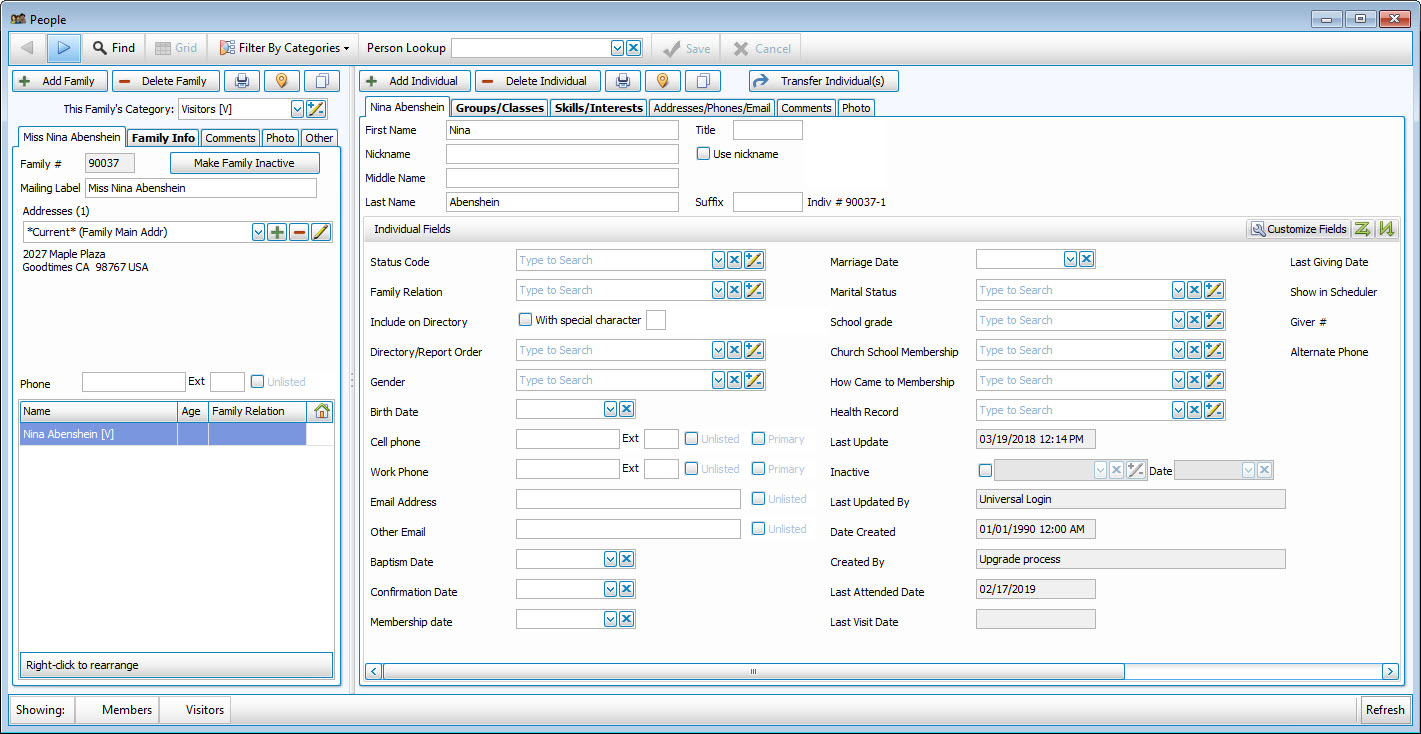Open the Person Lookup dropdown
1421x734 pixels.
click(x=619, y=47)
